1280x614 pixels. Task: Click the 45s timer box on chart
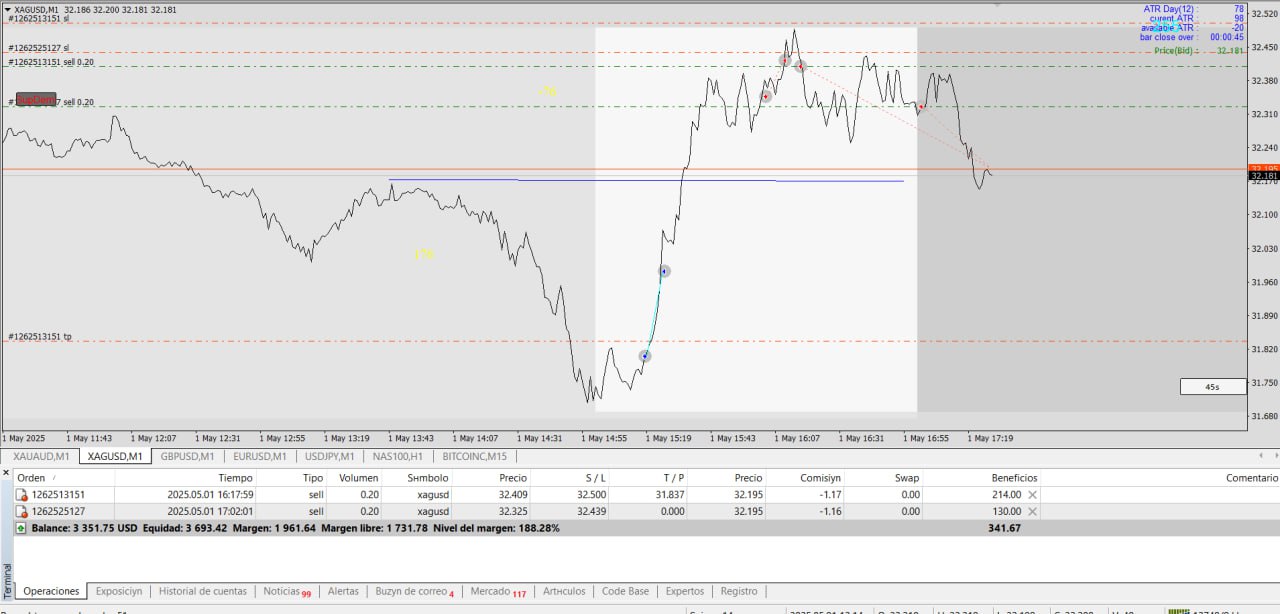pos(1212,386)
